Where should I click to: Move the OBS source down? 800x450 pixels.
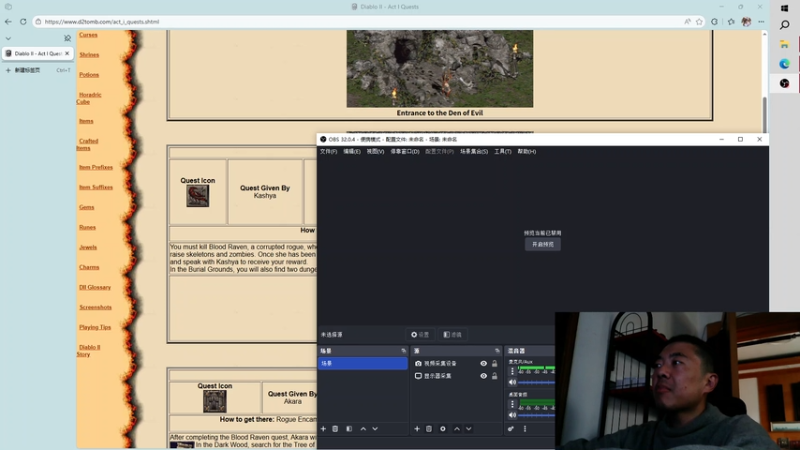[468, 429]
